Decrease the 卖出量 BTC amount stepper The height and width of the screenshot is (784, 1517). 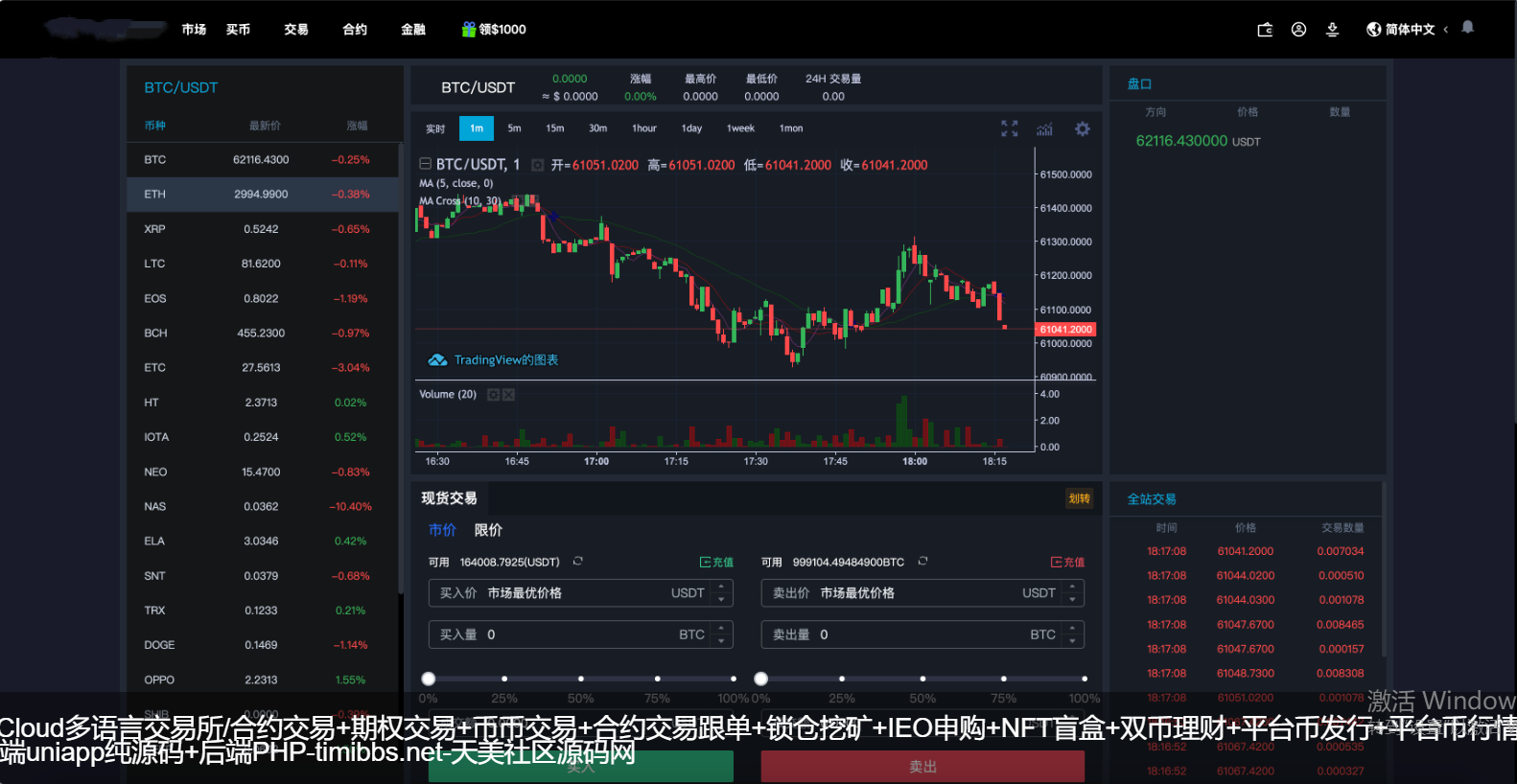[1072, 640]
